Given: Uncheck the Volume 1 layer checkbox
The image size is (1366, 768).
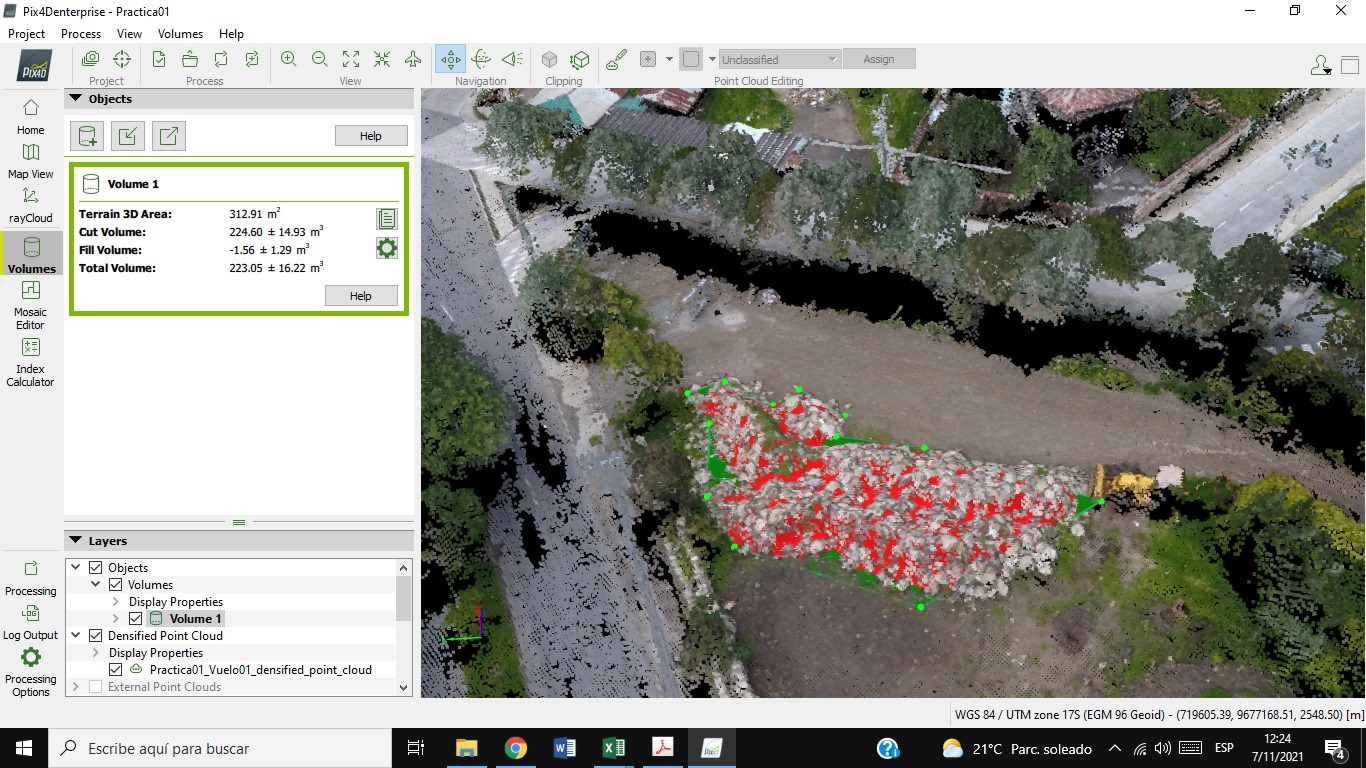Looking at the screenshot, I should point(135,619).
